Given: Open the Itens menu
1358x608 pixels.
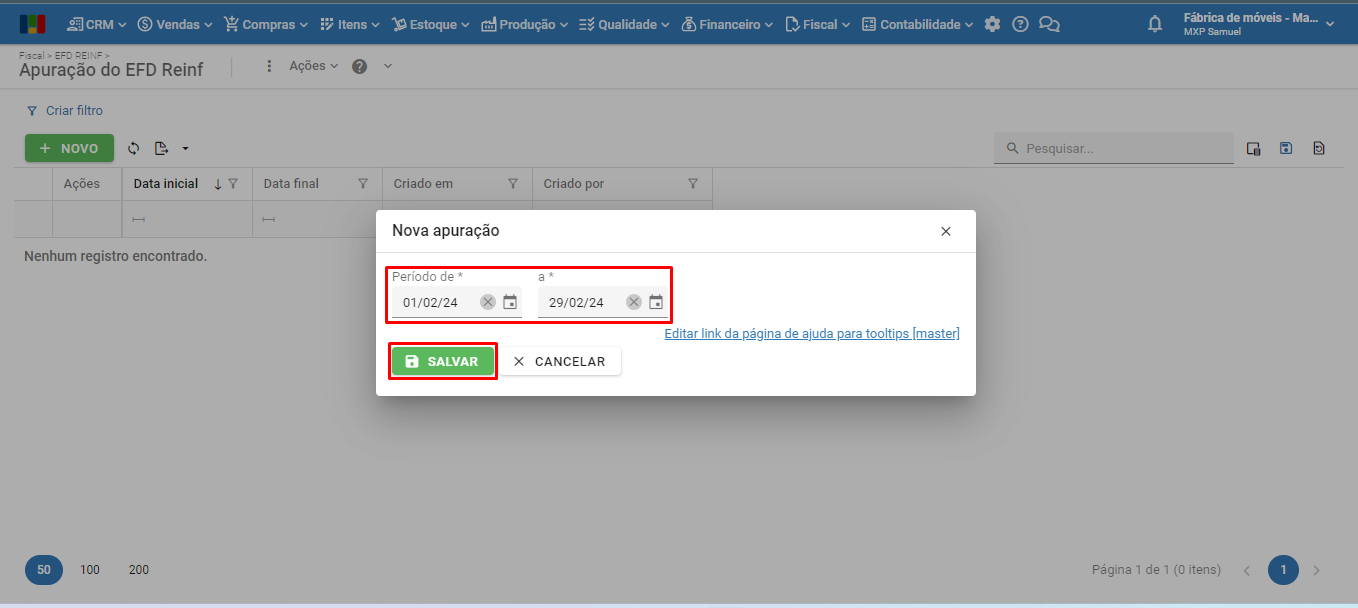Looking at the screenshot, I should pyautogui.click(x=350, y=24).
